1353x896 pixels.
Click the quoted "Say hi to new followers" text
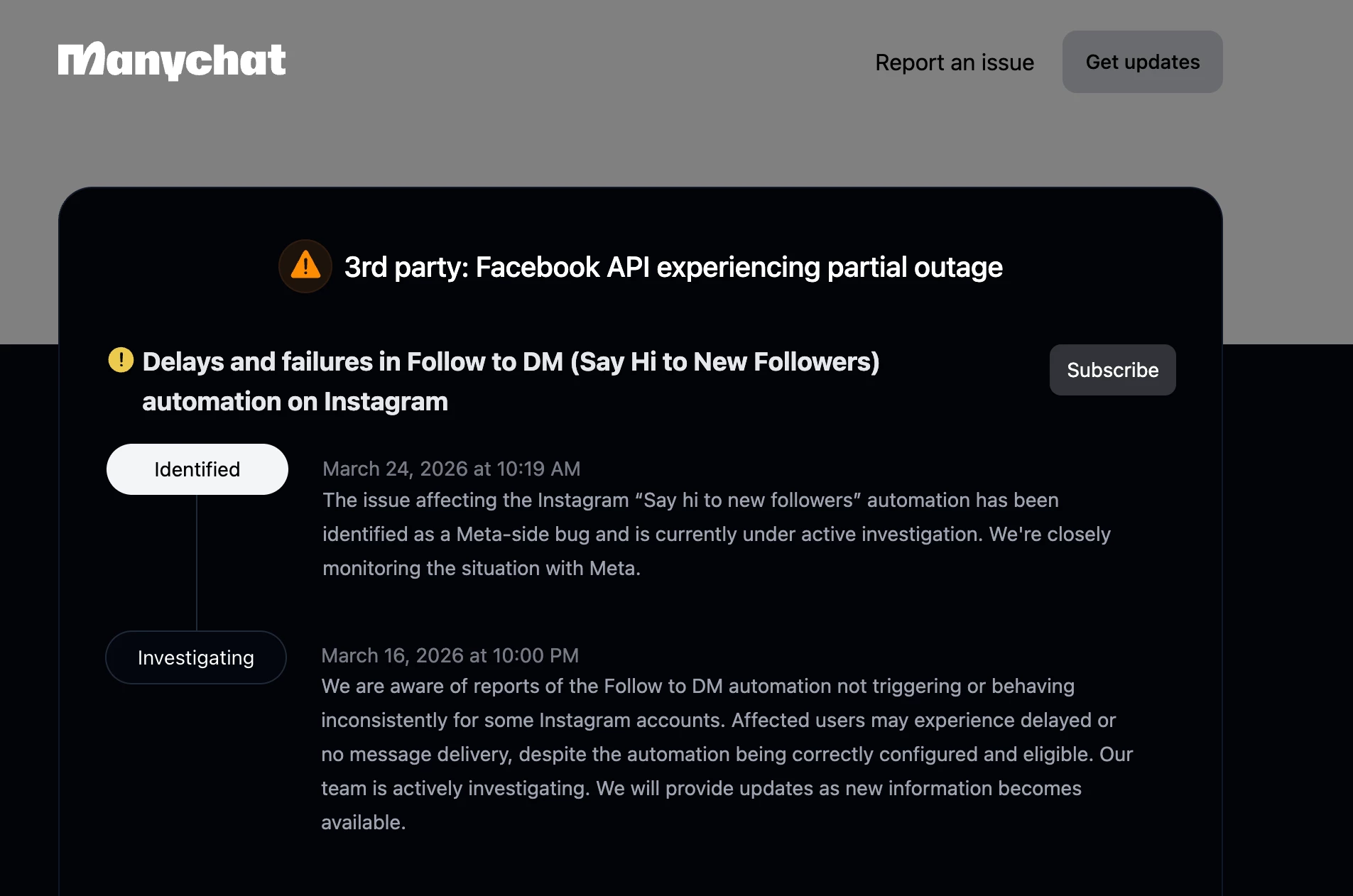click(x=748, y=500)
